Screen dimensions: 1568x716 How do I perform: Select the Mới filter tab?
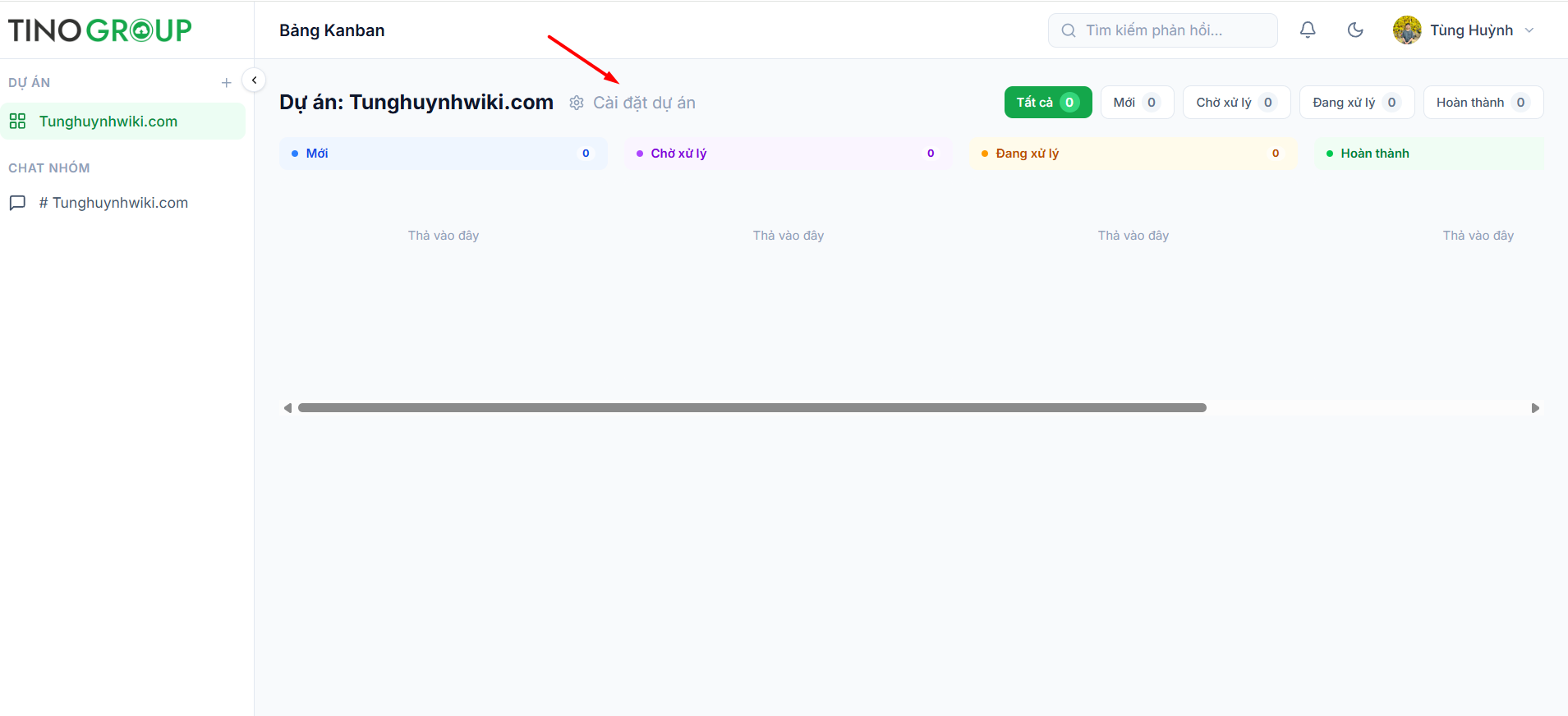click(1137, 103)
